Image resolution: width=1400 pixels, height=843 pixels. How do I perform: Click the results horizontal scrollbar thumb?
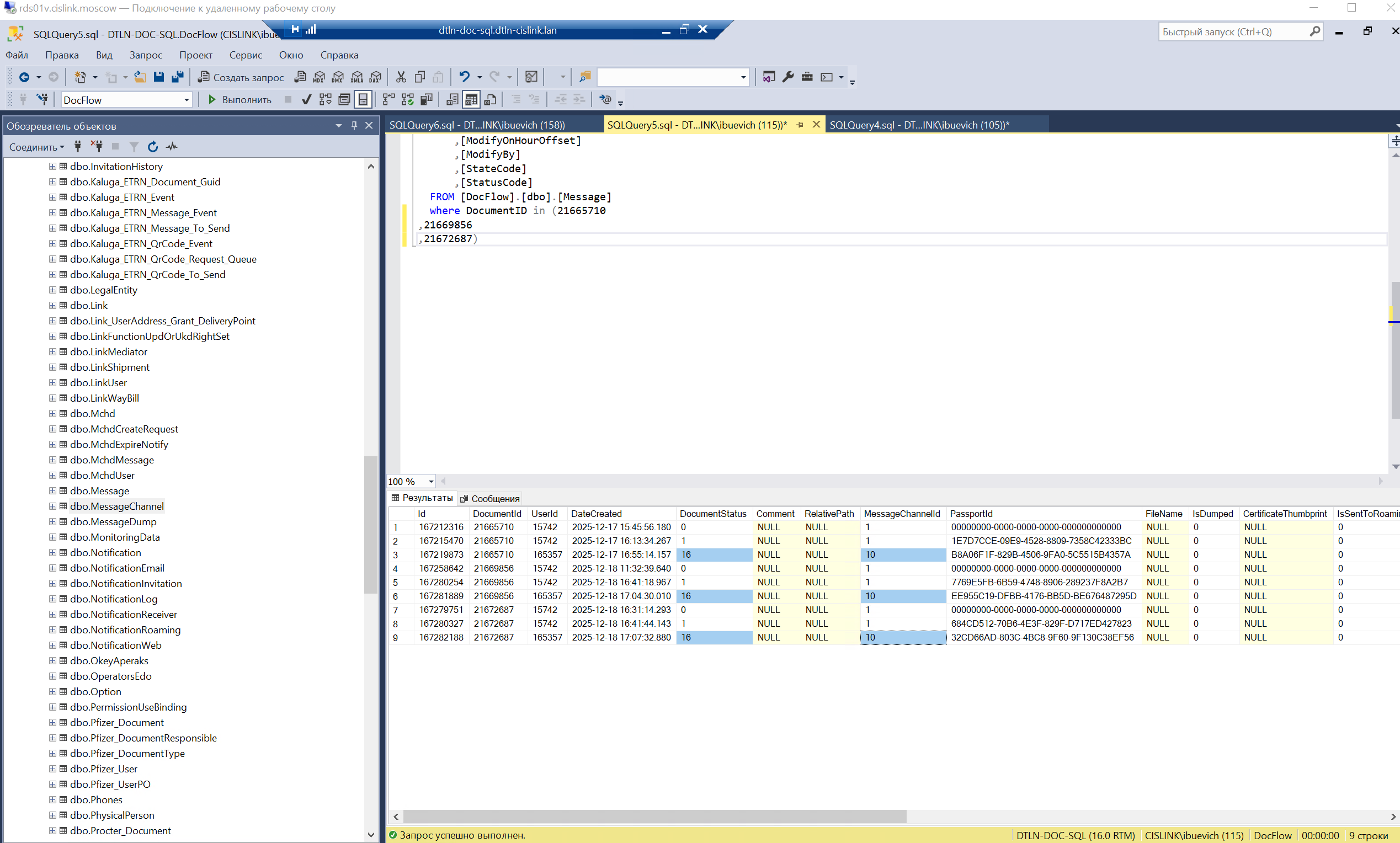point(653,817)
